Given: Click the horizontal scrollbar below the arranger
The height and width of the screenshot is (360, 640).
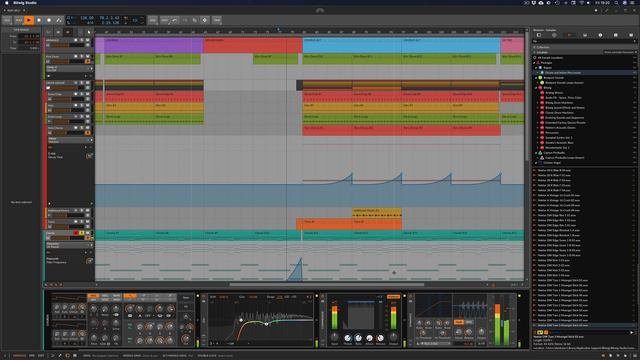Looking at the screenshot, I should 327,284.
